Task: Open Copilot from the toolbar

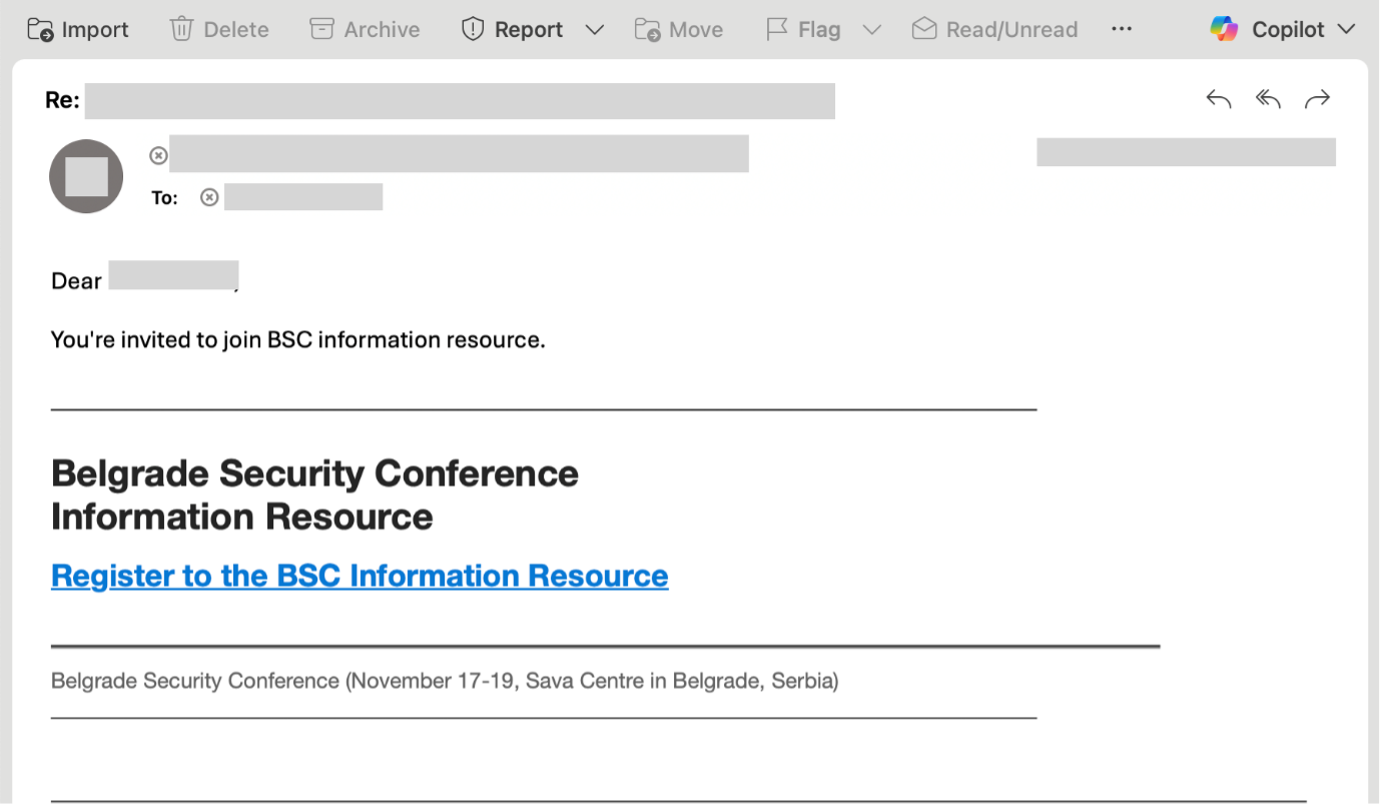Action: pos(1267,30)
